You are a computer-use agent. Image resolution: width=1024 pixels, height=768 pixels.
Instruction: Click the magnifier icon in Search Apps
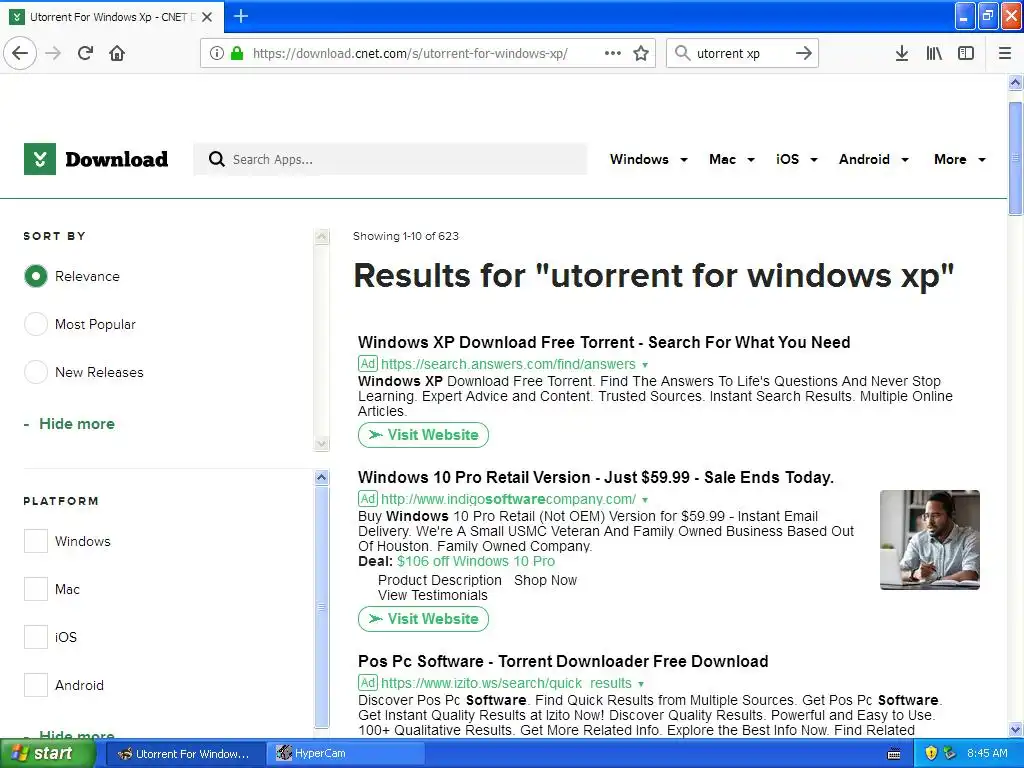pos(216,159)
